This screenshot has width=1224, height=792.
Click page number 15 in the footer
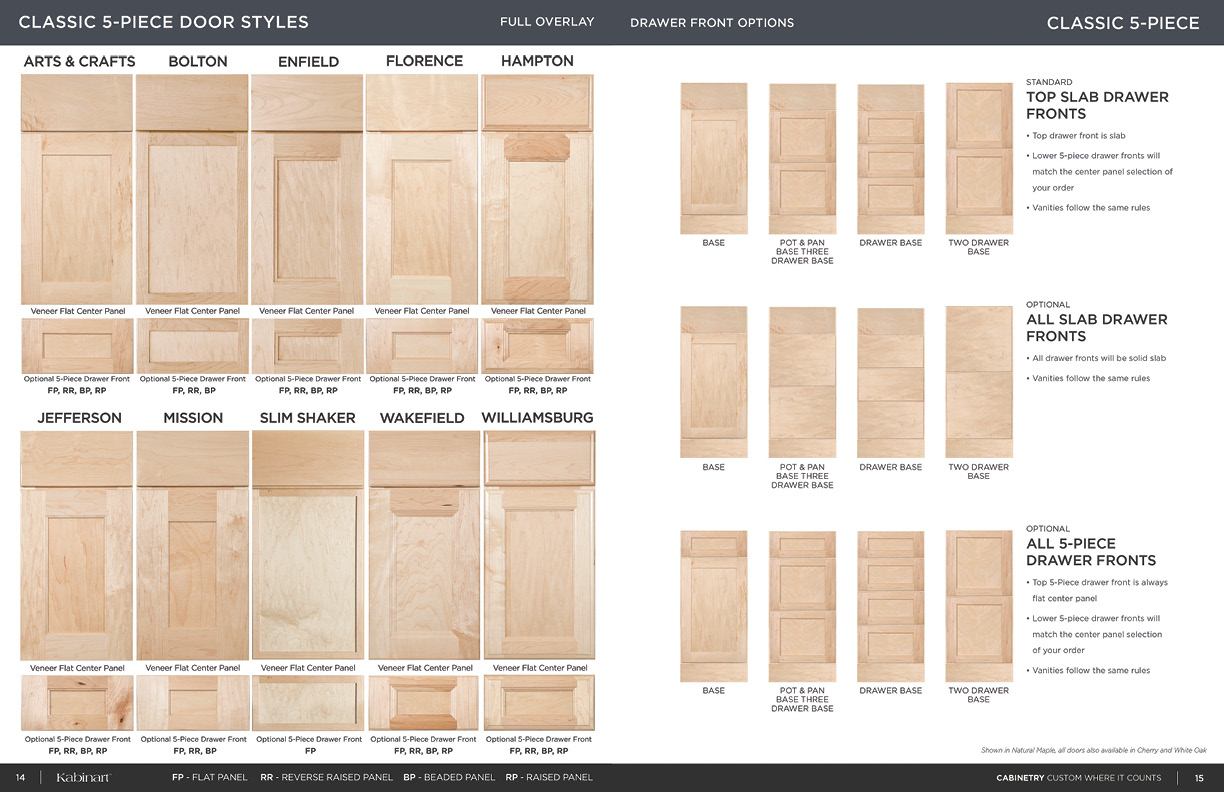point(1199,777)
